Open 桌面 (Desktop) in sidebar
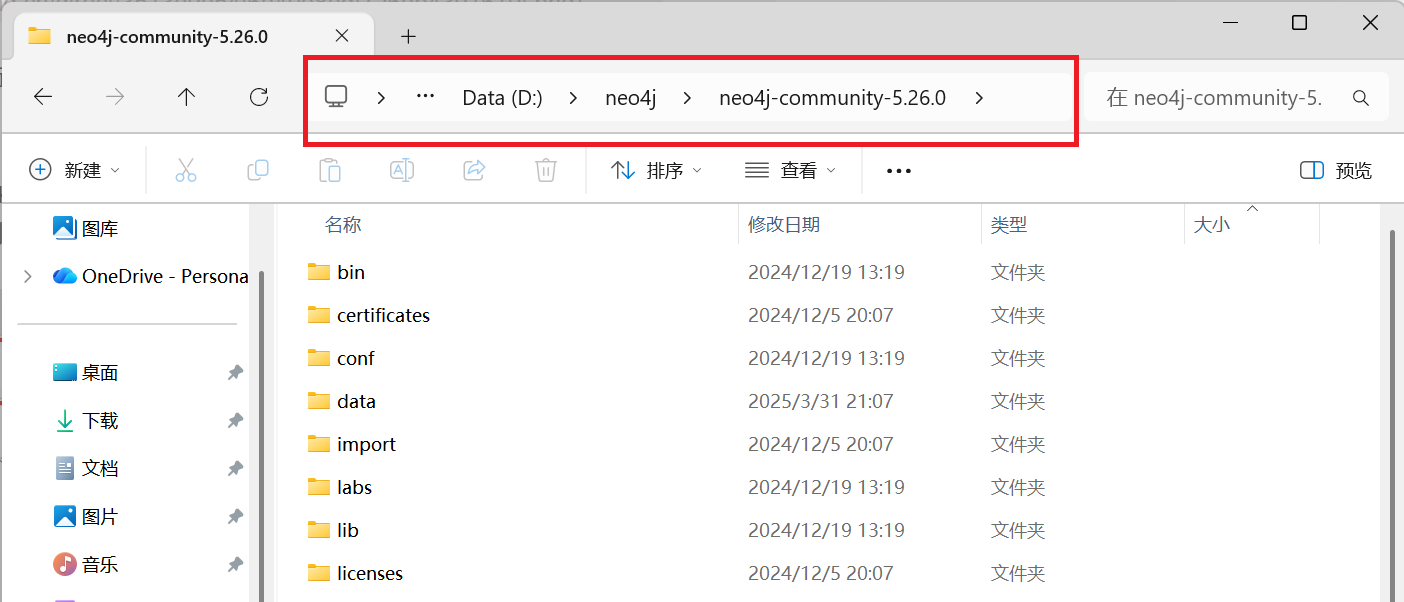Viewport: 1404px width, 602px height. (x=85, y=373)
